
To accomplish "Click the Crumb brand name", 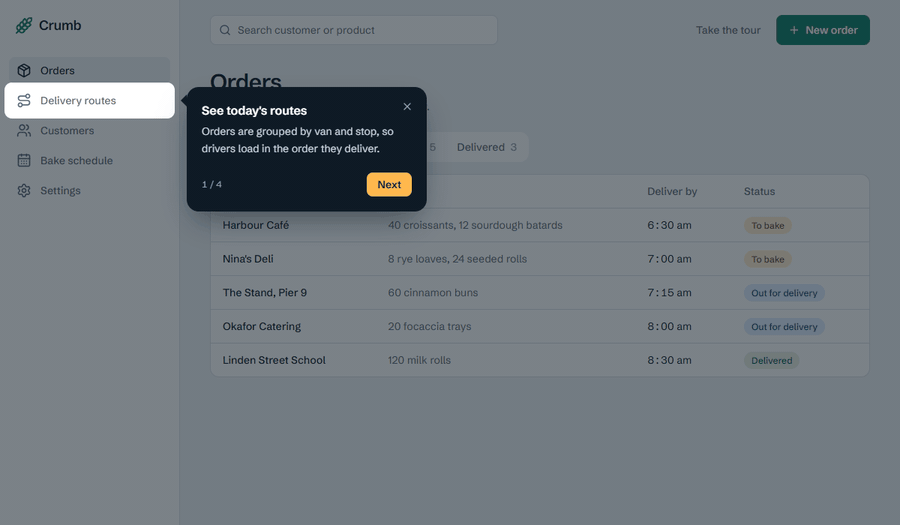I will [60, 25].
